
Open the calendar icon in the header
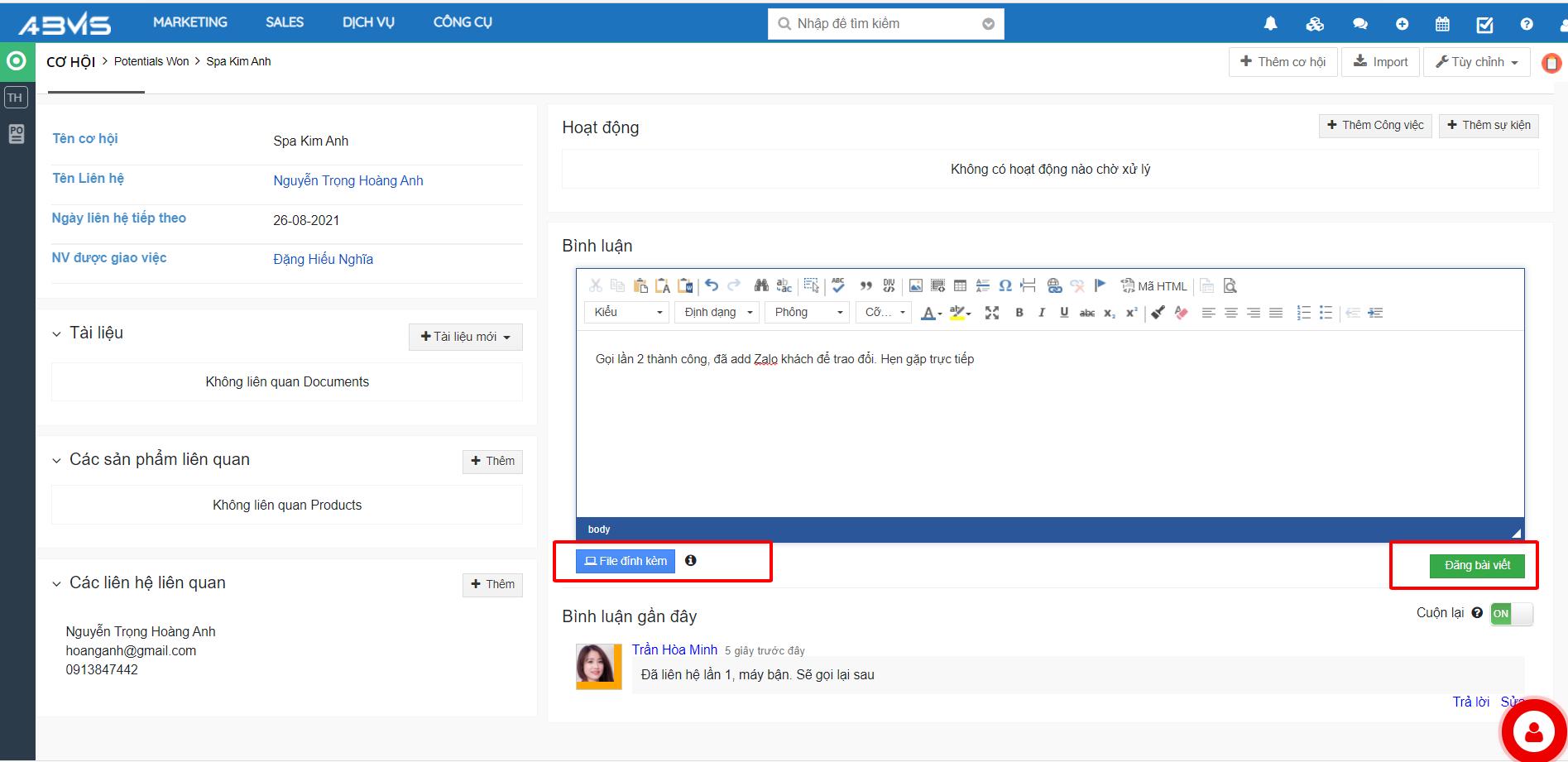click(x=1442, y=24)
